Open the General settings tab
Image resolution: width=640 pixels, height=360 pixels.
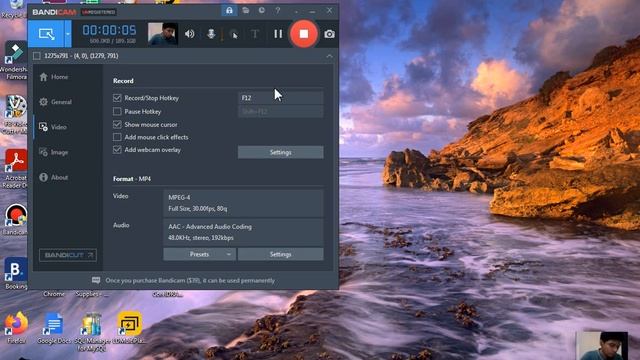(x=56, y=102)
